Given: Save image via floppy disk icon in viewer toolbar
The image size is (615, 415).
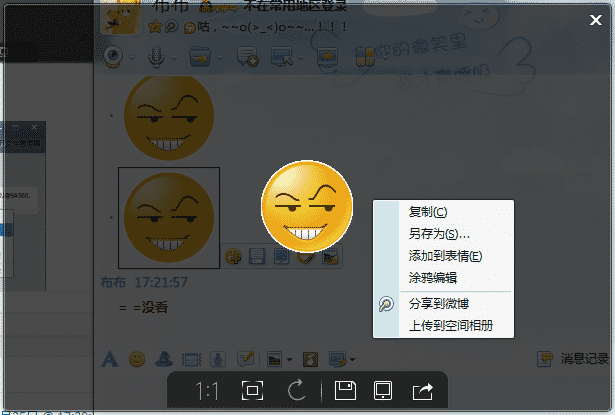Looking at the screenshot, I should (x=345, y=390).
